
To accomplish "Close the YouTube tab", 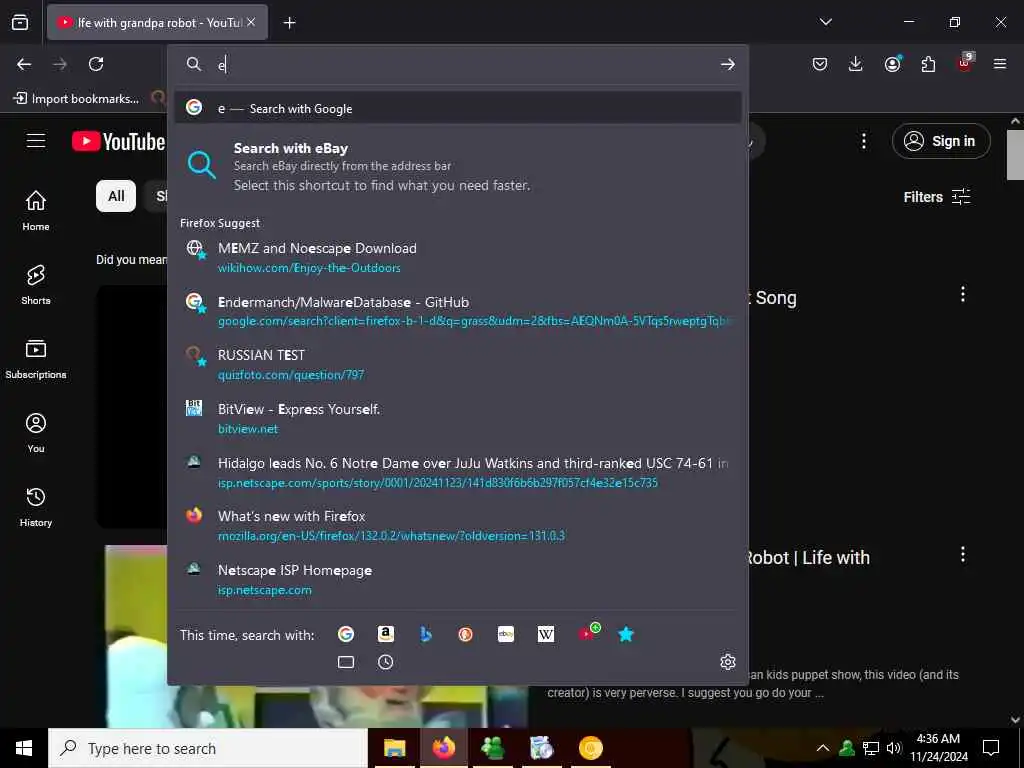I will 251,23.
